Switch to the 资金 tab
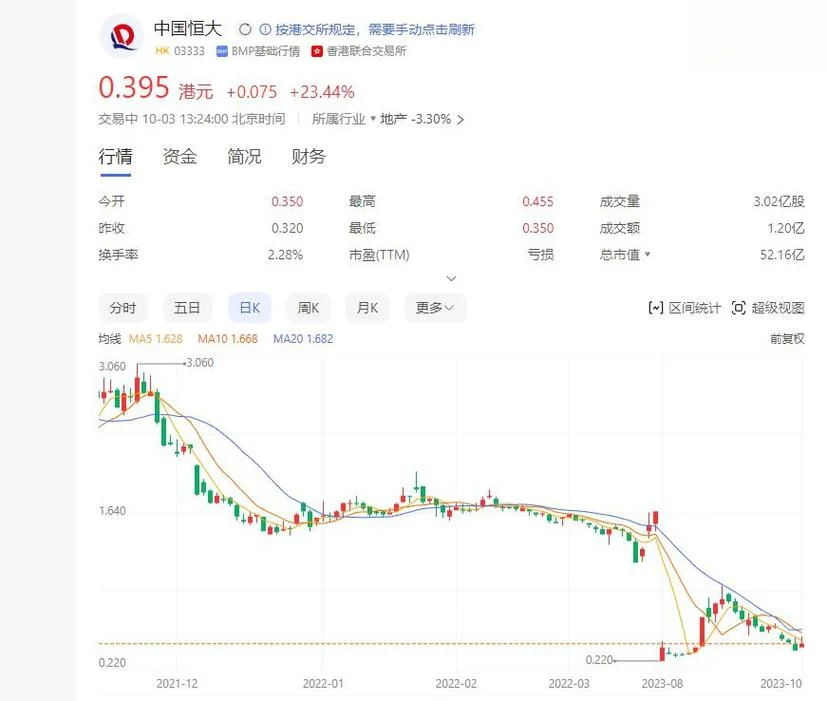 [179, 157]
